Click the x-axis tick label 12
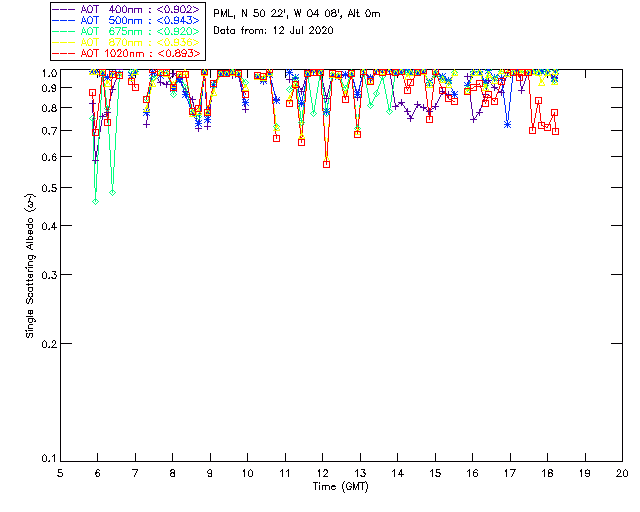This screenshot has width=640, height=512. click(322, 473)
